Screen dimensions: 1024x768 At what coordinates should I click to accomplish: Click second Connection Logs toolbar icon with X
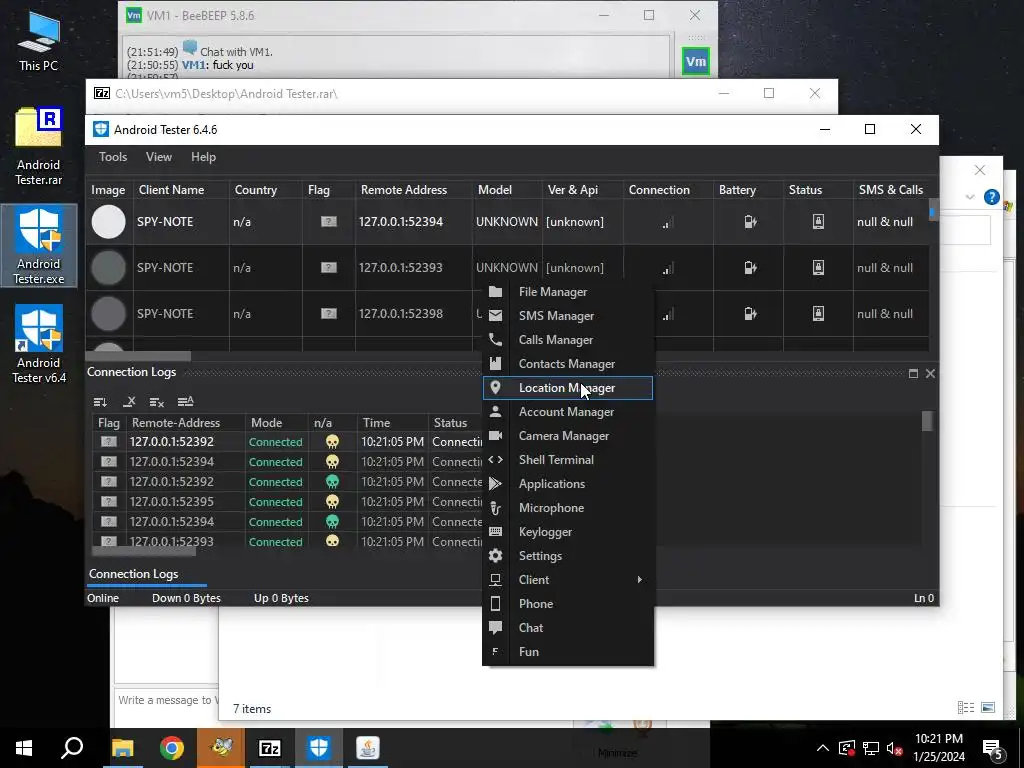tap(129, 402)
